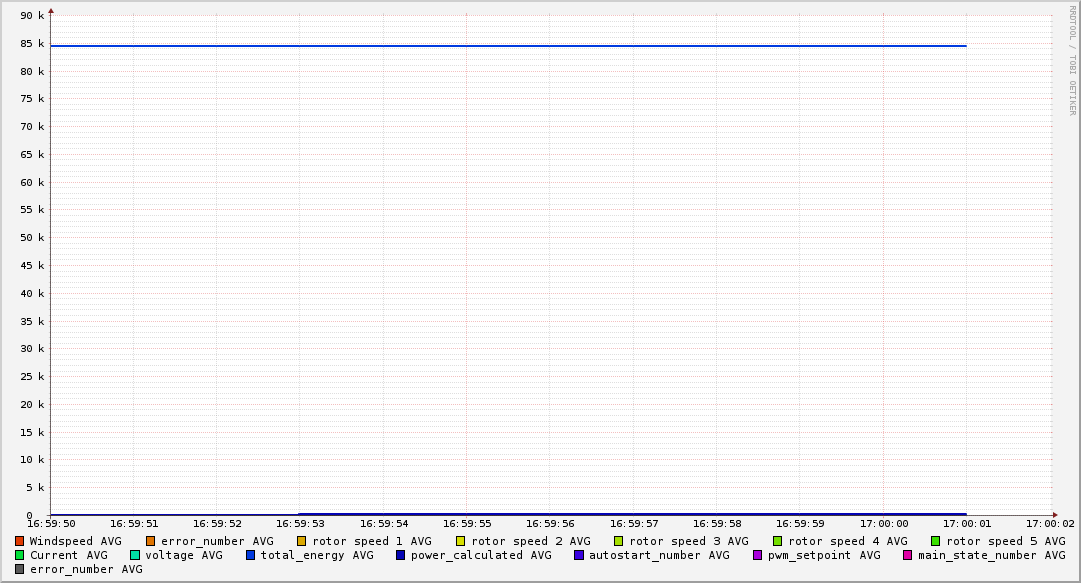Image resolution: width=1081 pixels, height=583 pixels.
Task: Click the power_calculated AVG legend label
Action: [480, 555]
